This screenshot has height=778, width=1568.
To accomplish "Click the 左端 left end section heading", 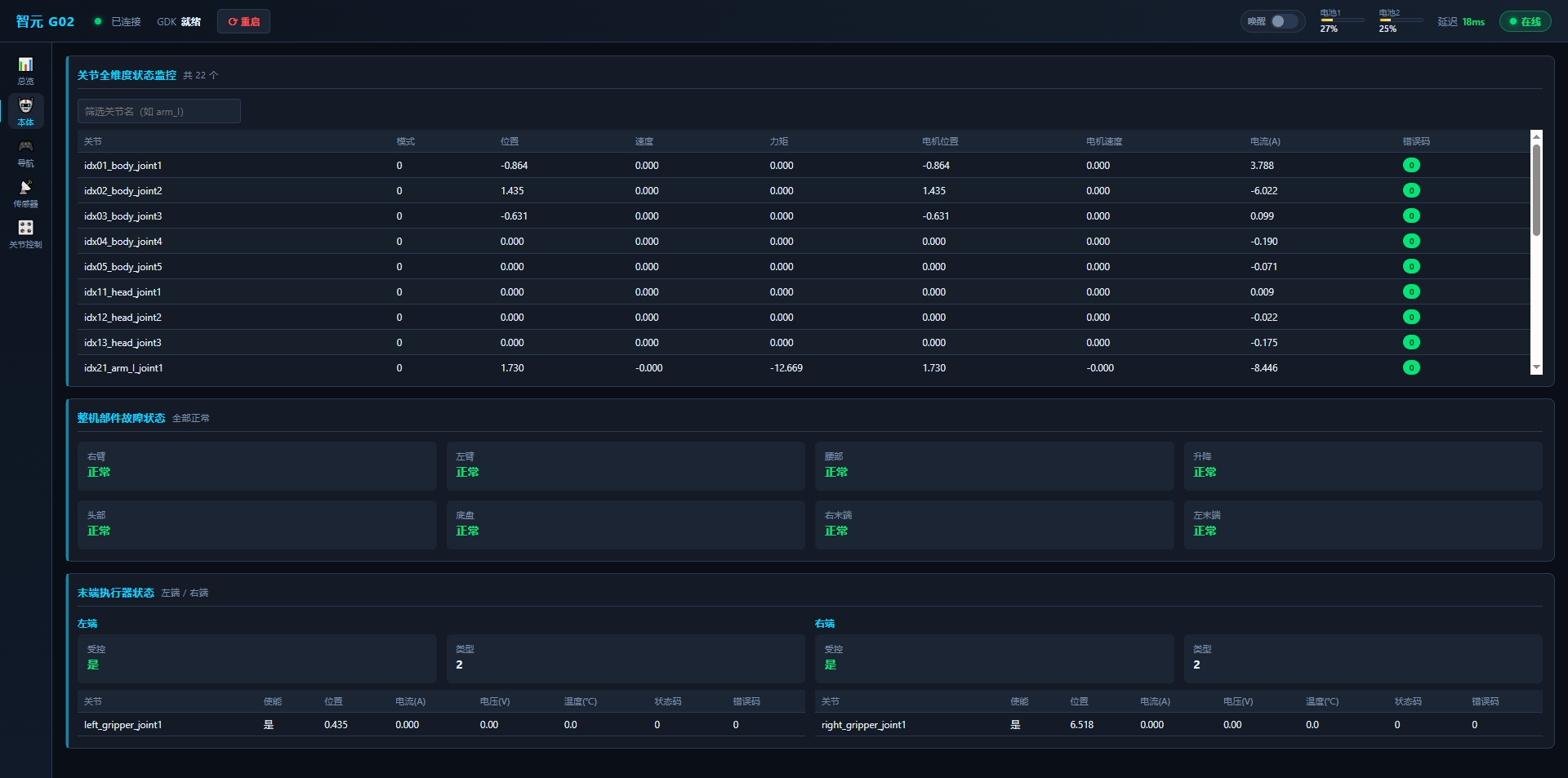I will [87, 623].
